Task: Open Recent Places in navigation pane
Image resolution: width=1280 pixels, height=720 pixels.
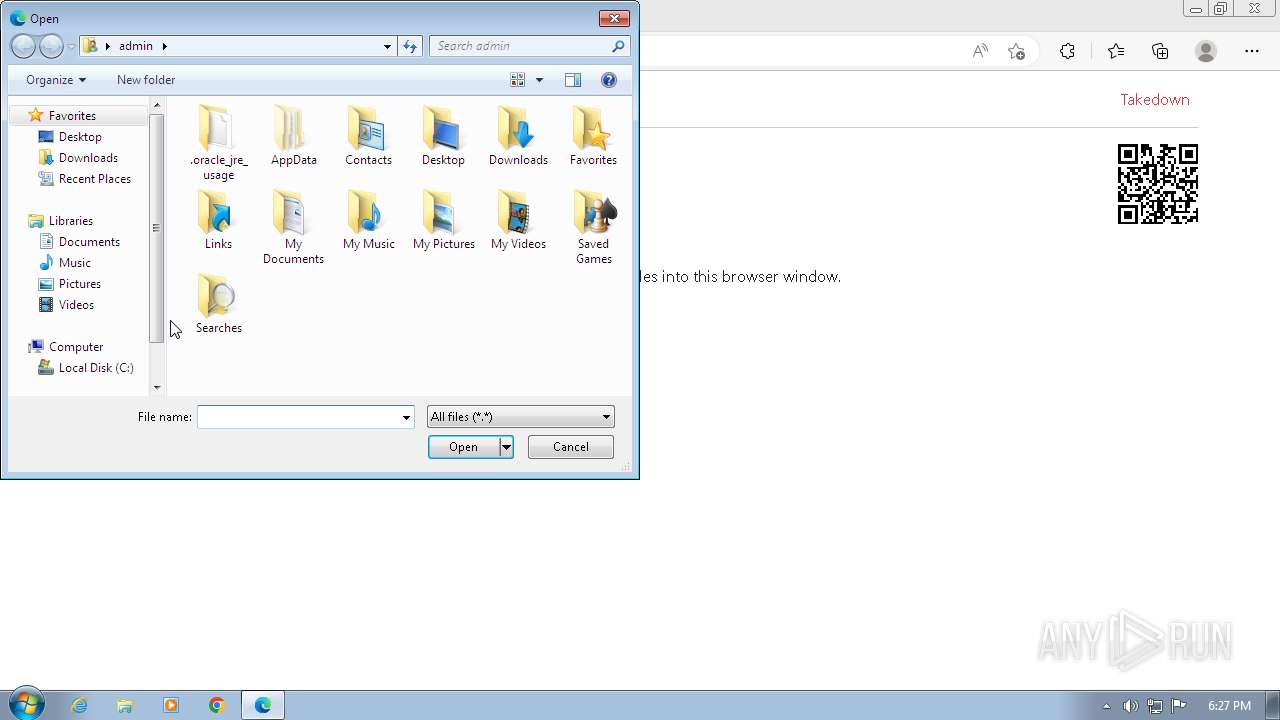Action: (x=95, y=179)
